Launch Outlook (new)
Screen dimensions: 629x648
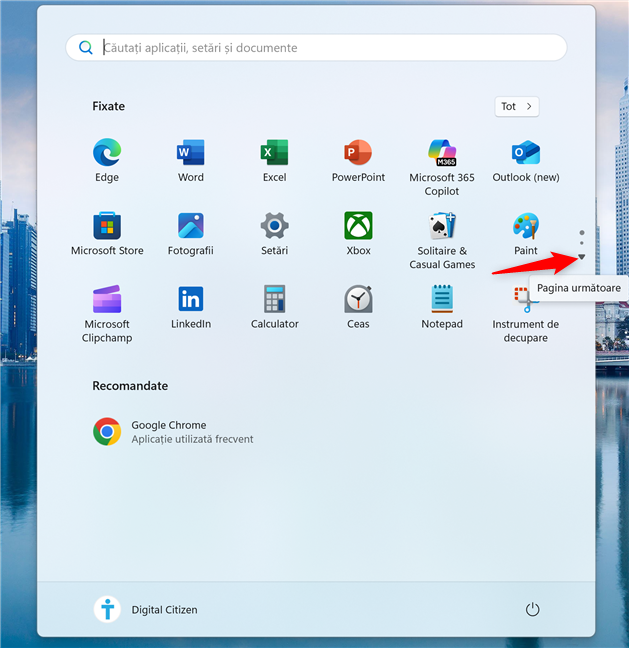[526, 160]
